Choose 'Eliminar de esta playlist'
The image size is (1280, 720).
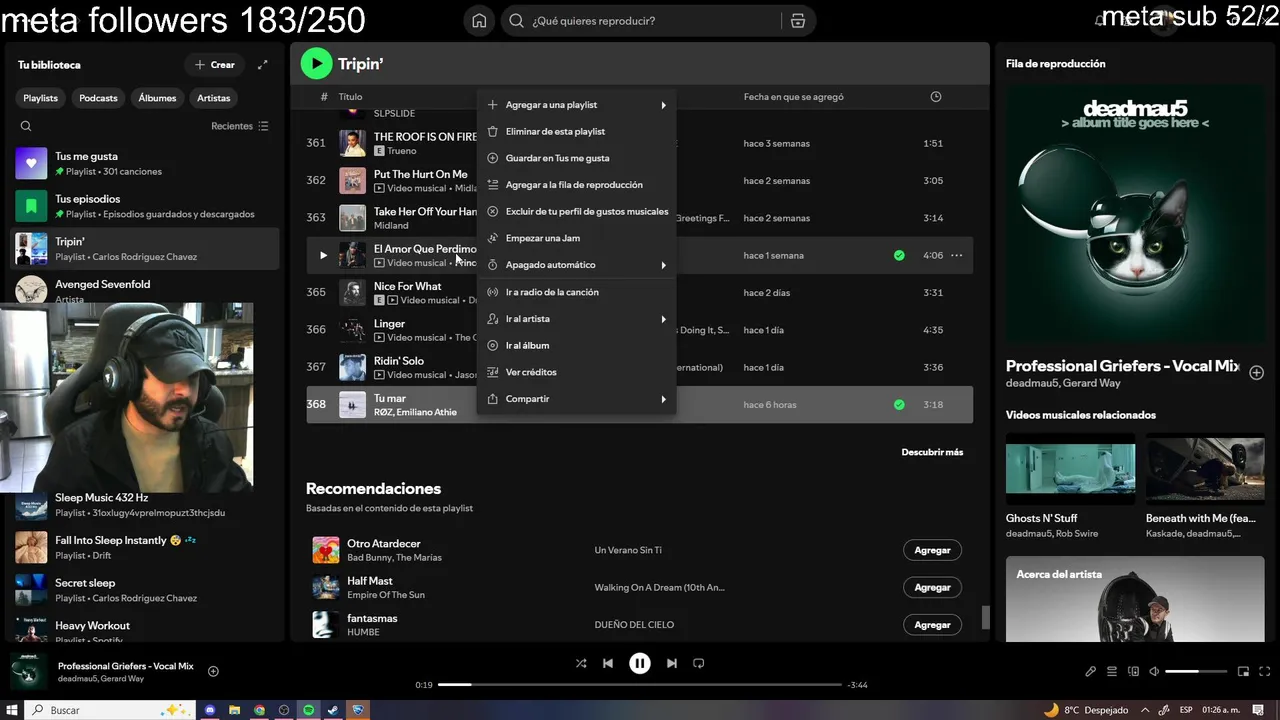tap(576, 131)
